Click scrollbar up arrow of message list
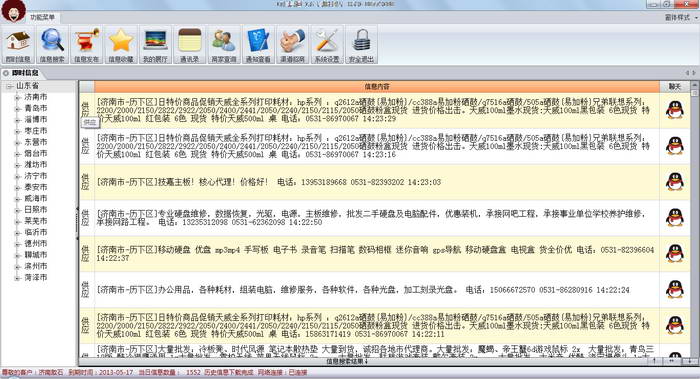700x379 pixels. (694, 84)
